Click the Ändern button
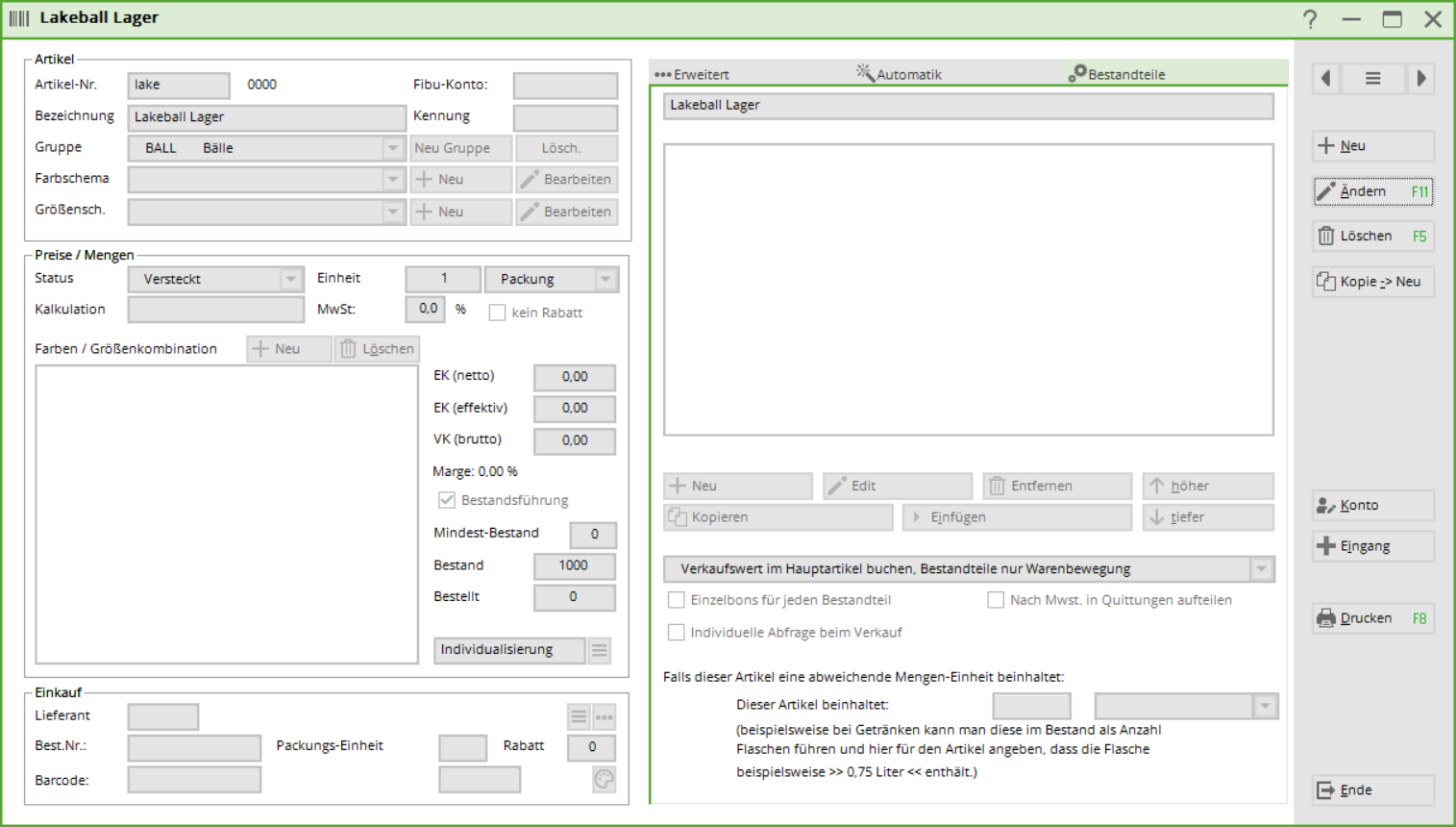 1372,191
